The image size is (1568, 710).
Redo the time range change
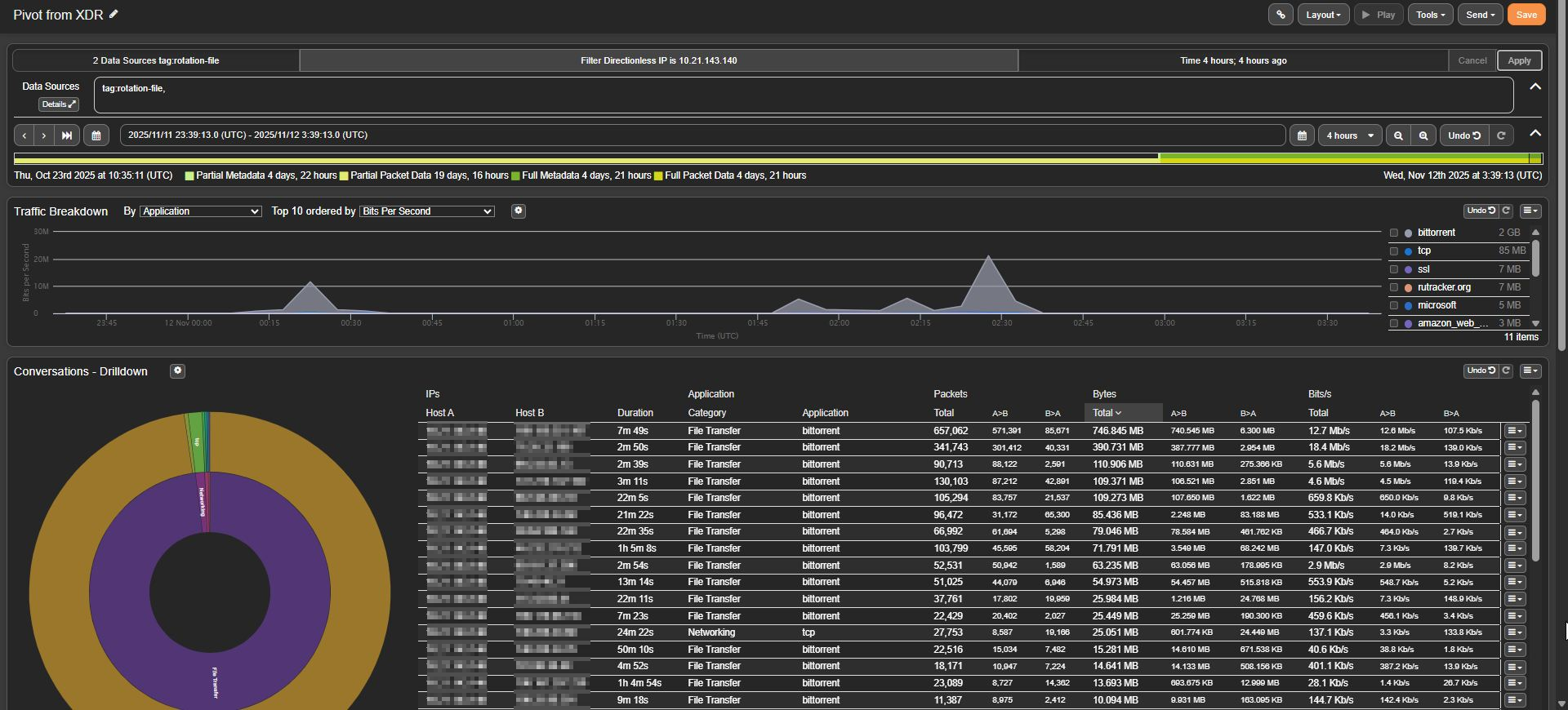pos(1501,135)
